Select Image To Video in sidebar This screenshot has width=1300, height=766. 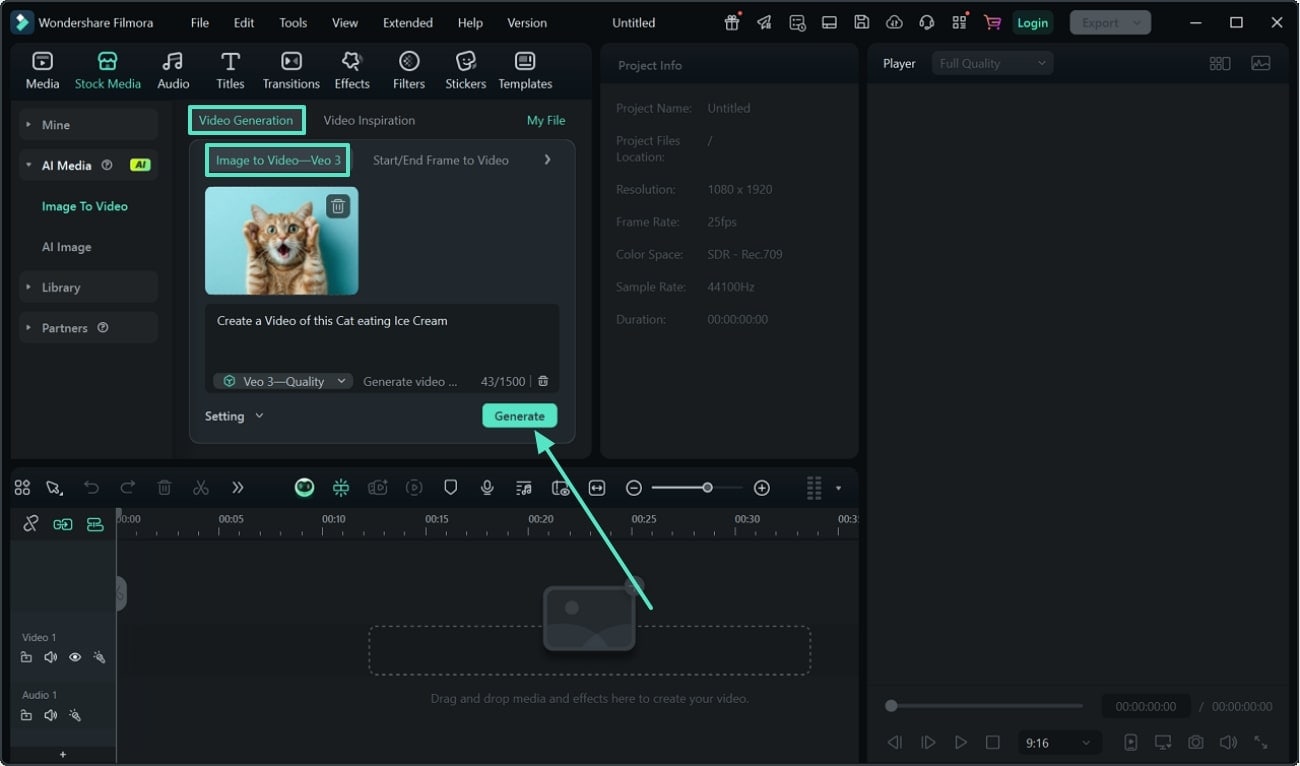[84, 206]
